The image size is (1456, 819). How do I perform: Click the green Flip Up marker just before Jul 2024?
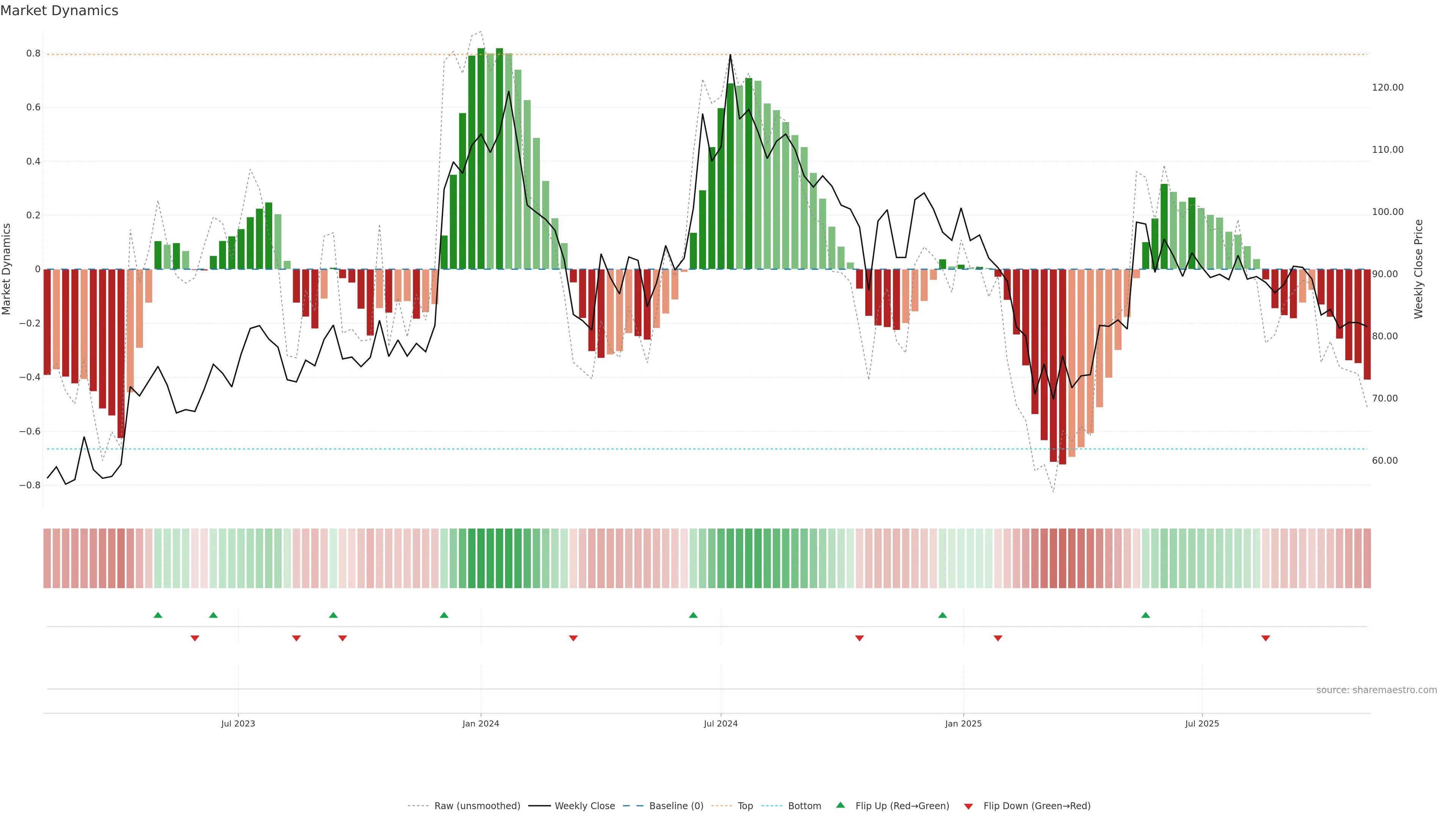[x=693, y=615]
